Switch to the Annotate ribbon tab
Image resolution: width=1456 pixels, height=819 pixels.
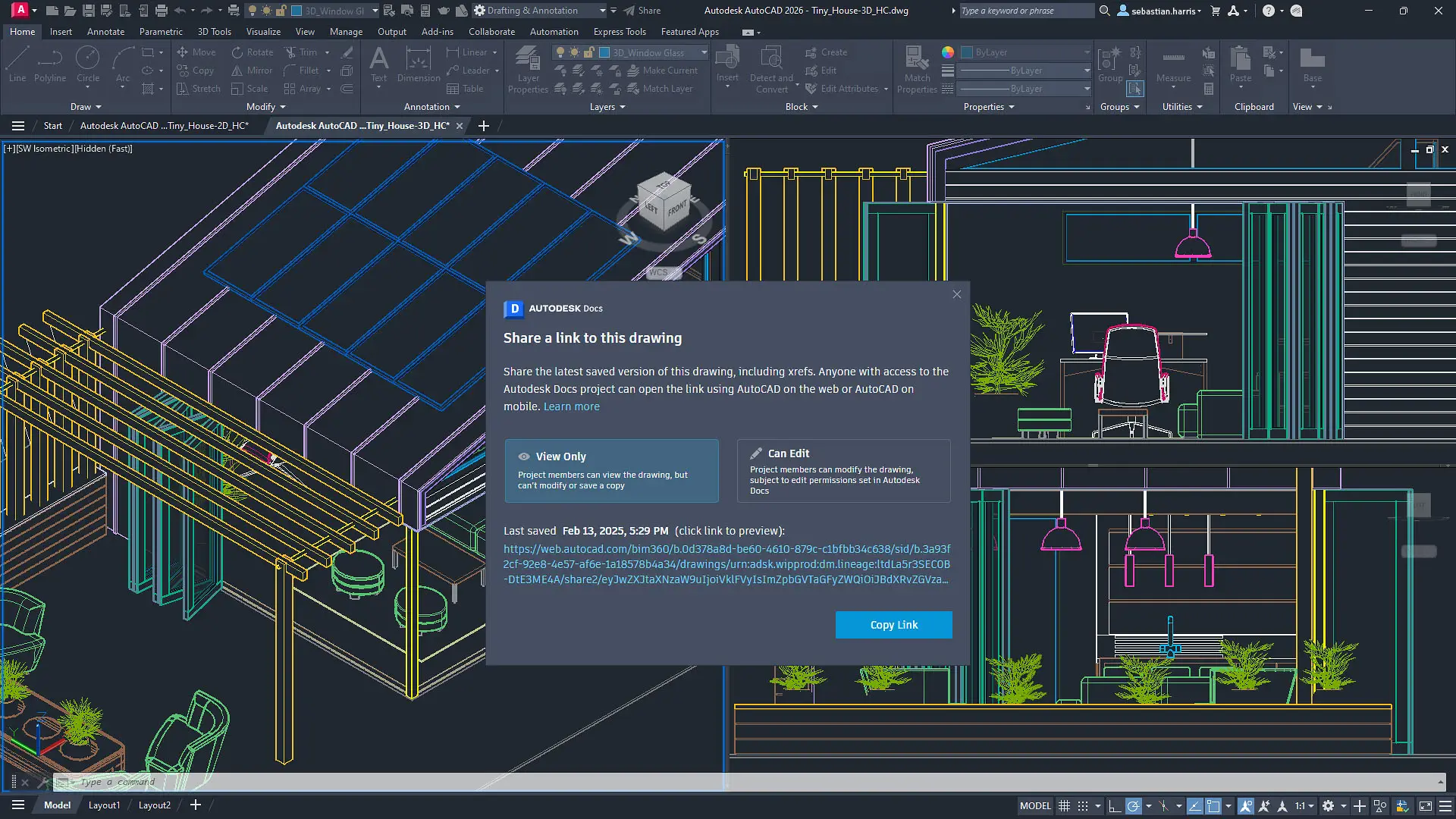(x=105, y=31)
